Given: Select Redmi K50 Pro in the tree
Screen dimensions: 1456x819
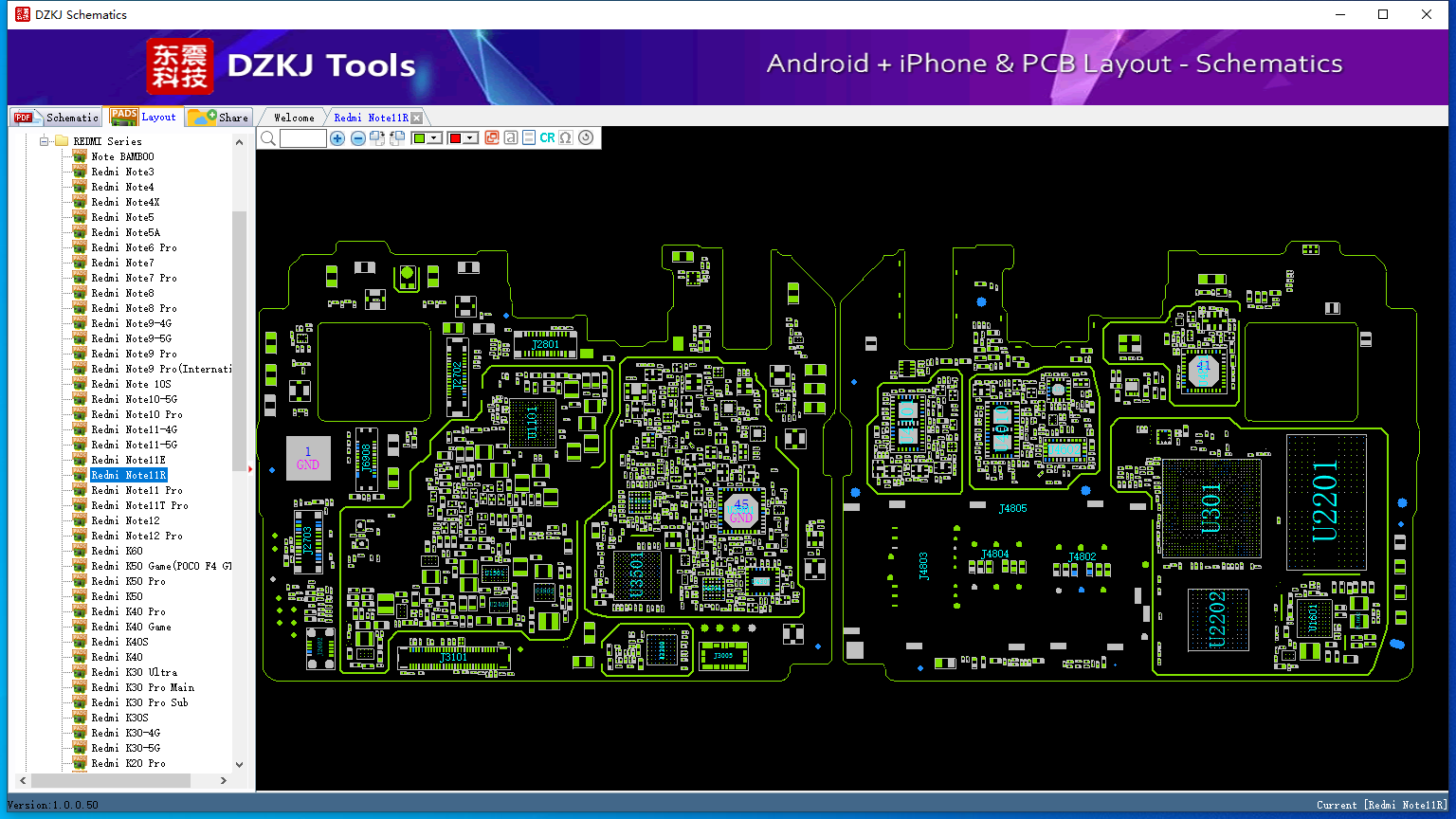Looking at the screenshot, I should 129,581.
